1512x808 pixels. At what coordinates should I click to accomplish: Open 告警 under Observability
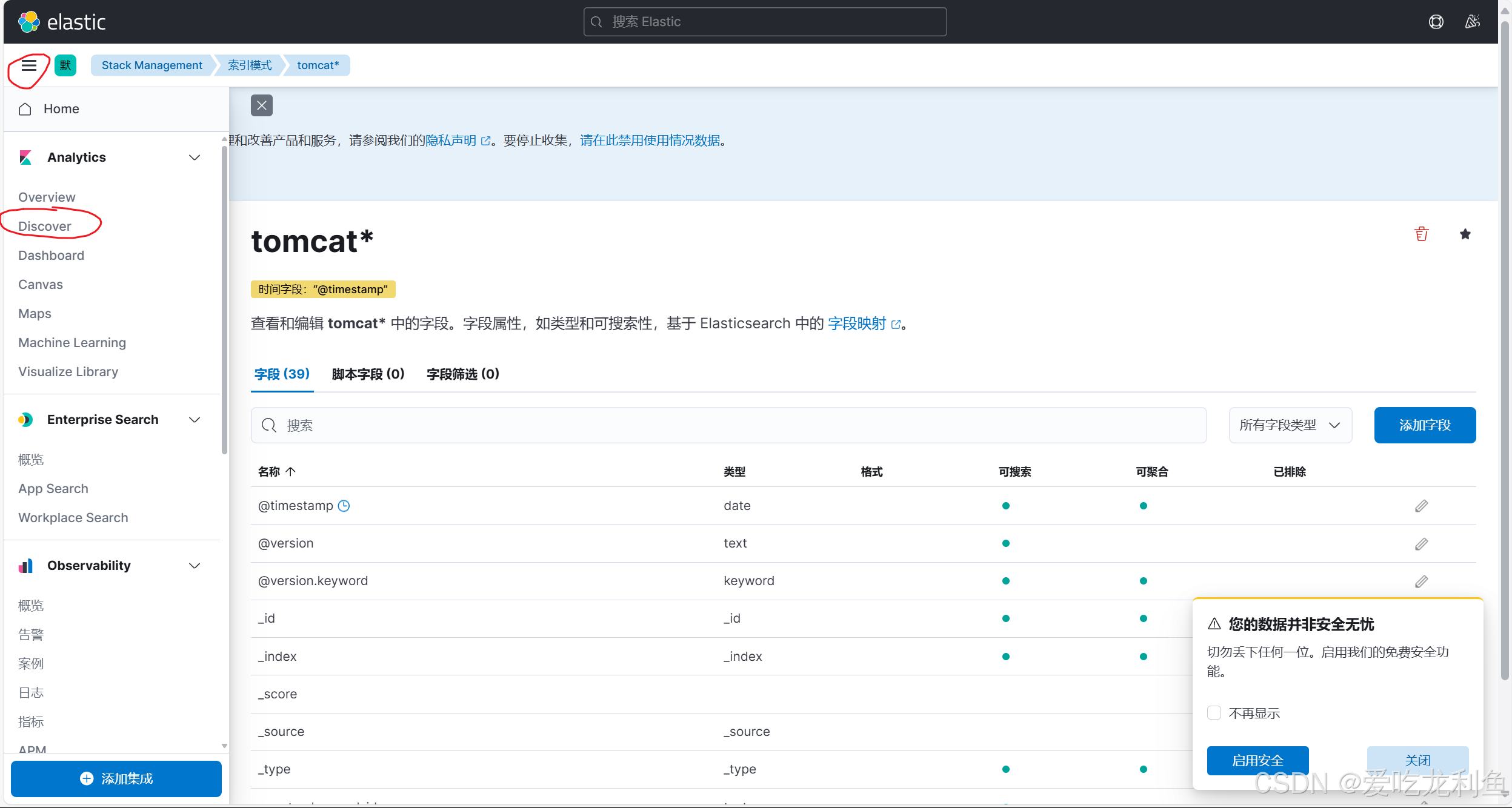(31, 635)
